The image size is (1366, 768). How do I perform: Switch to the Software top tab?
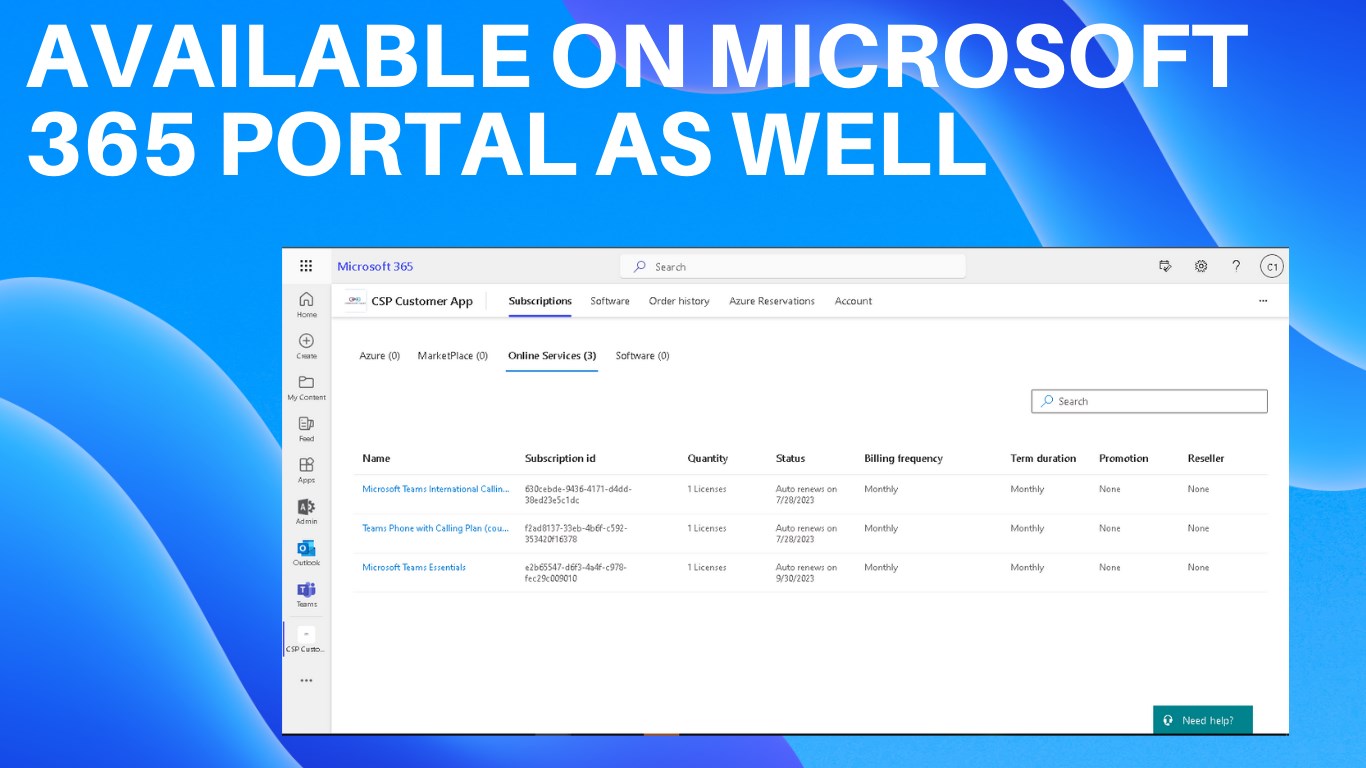[x=610, y=301]
